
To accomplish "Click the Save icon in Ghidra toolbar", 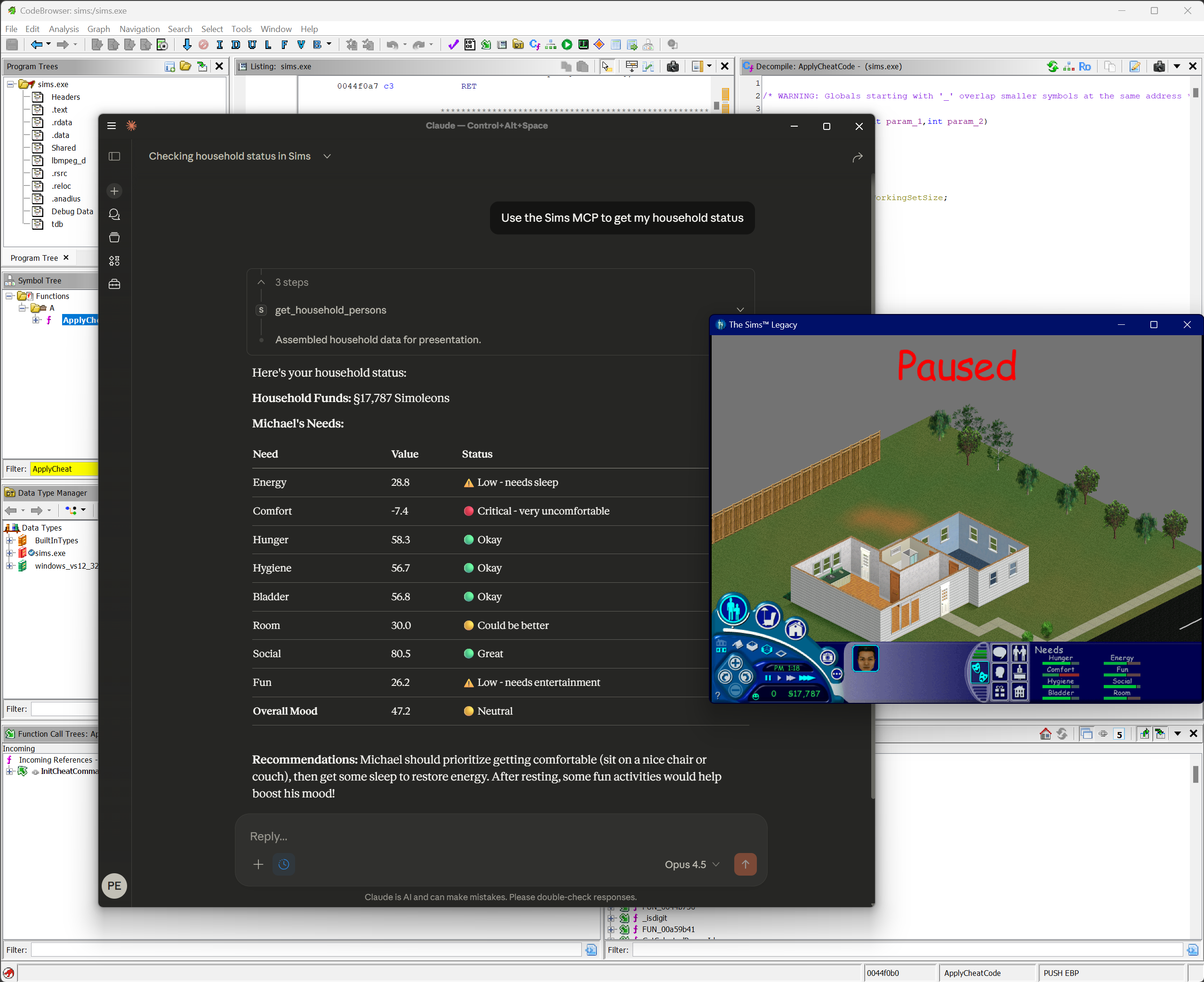I will coord(12,45).
